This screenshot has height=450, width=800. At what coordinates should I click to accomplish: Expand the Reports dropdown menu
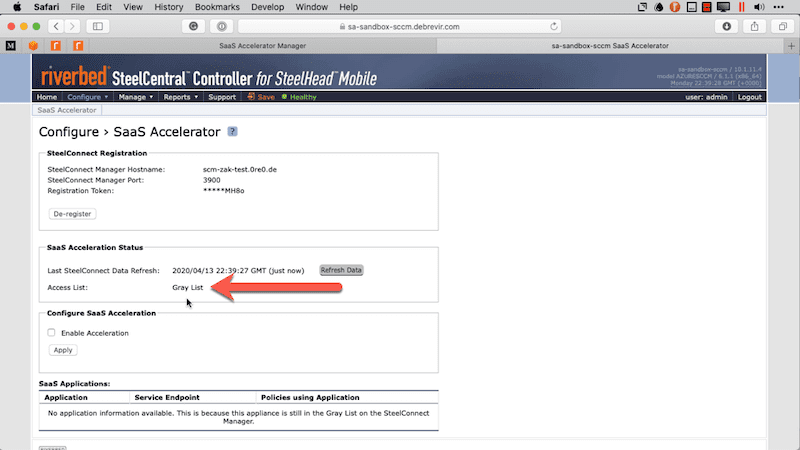click(x=180, y=97)
